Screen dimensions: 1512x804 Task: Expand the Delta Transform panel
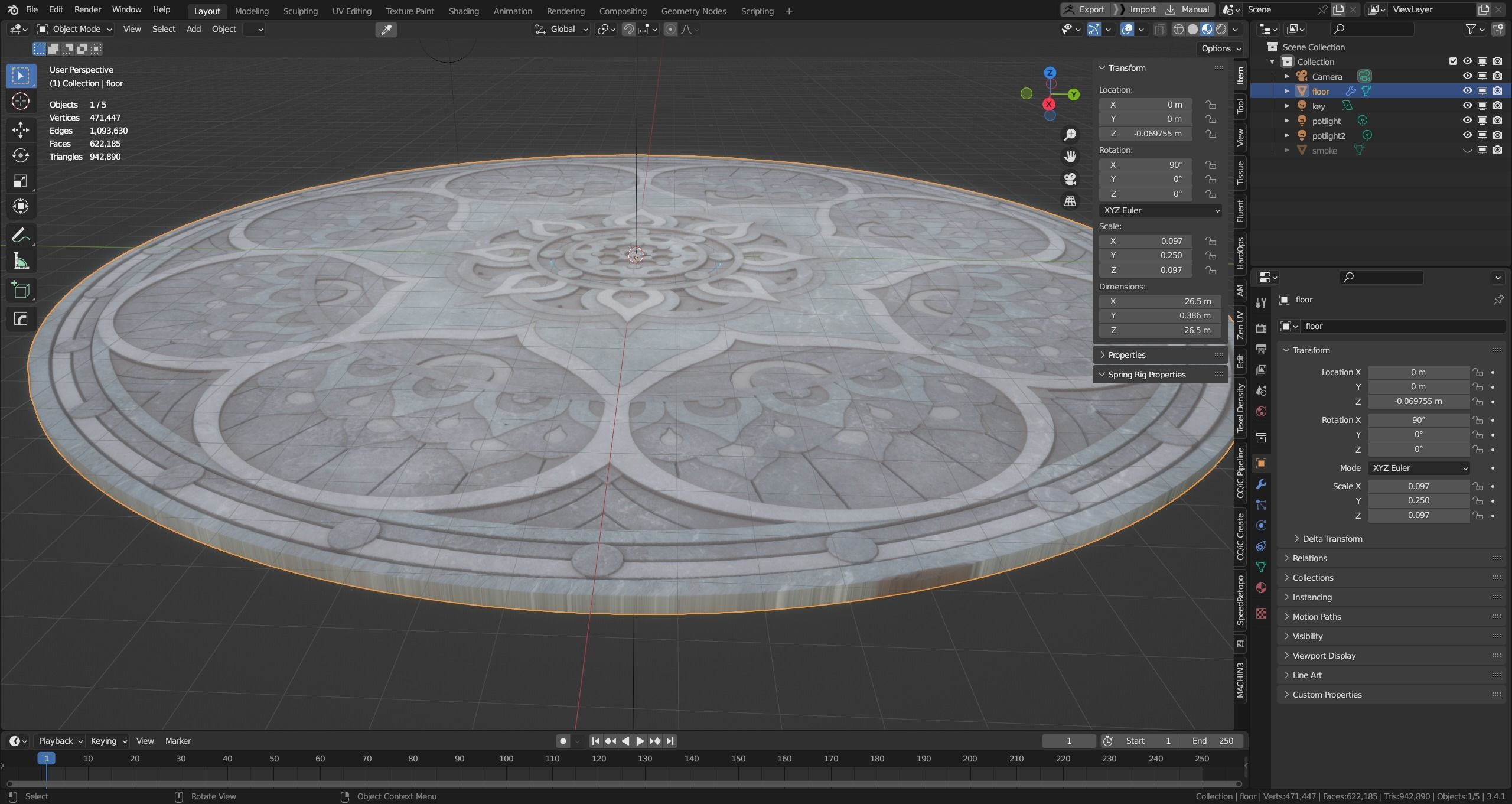coord(1332,539)
